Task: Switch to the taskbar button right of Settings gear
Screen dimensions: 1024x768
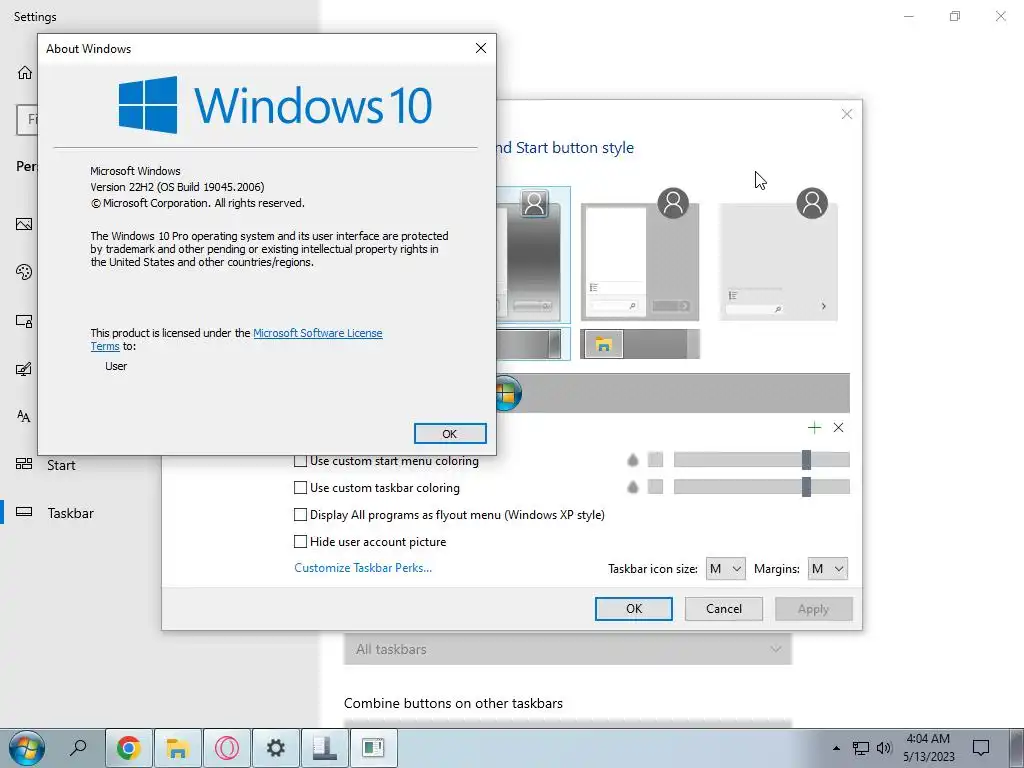Action: pos(325,748)
